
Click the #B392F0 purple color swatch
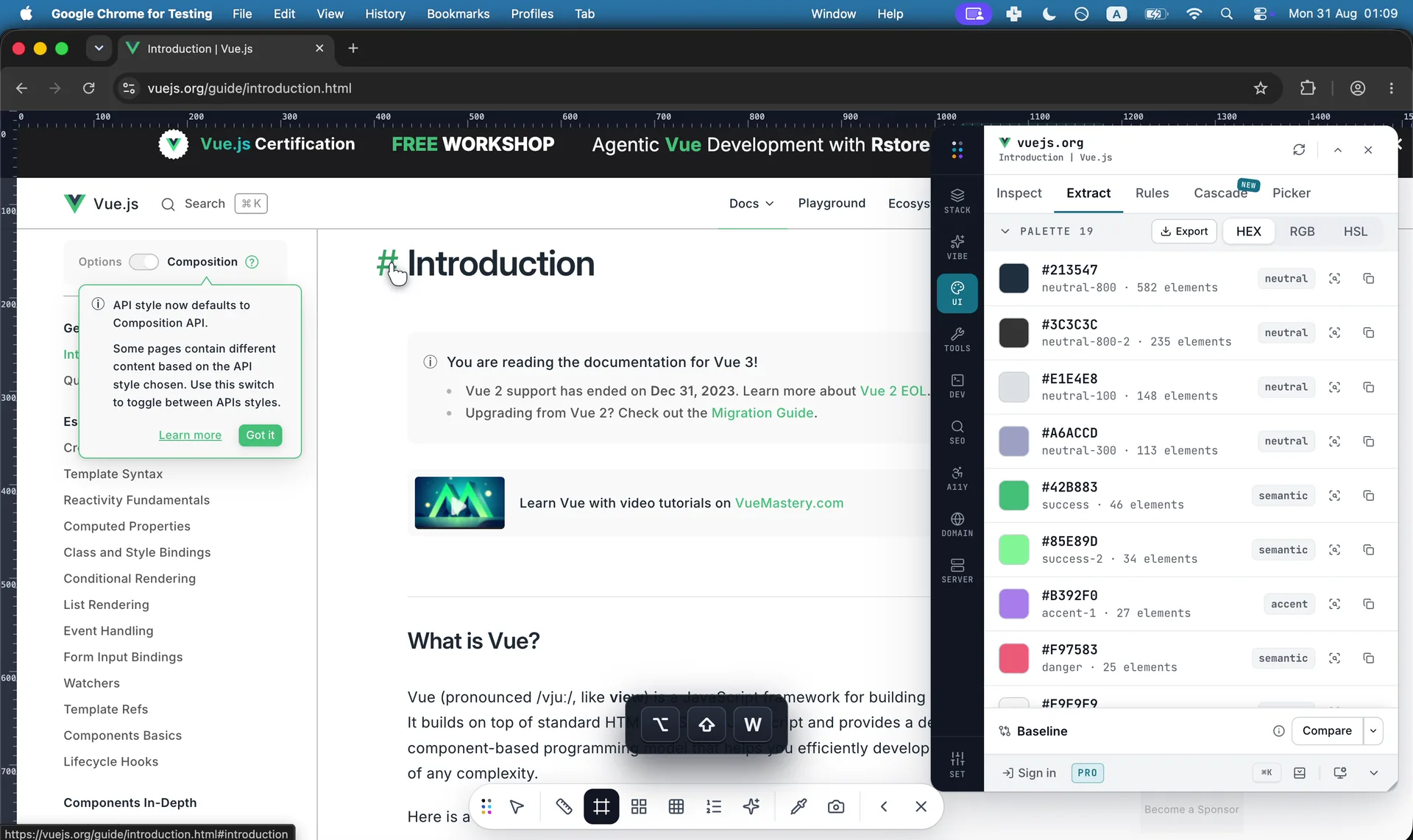1013,604
